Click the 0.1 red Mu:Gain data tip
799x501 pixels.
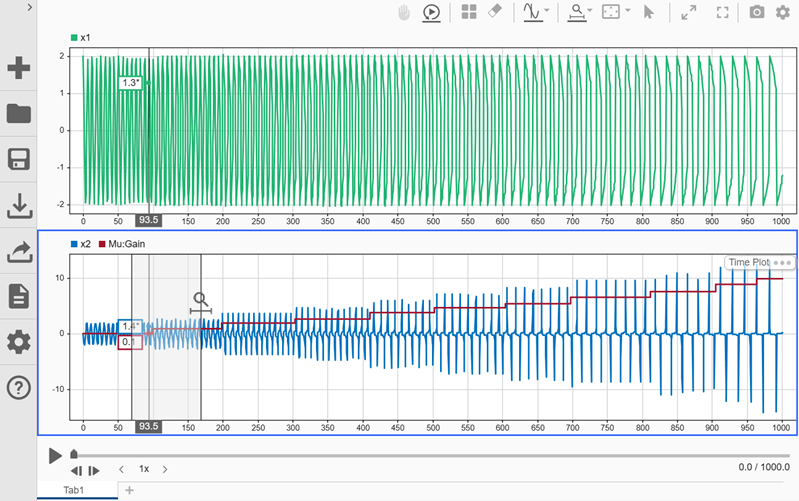pyautogui.click(x=130, y=342)
